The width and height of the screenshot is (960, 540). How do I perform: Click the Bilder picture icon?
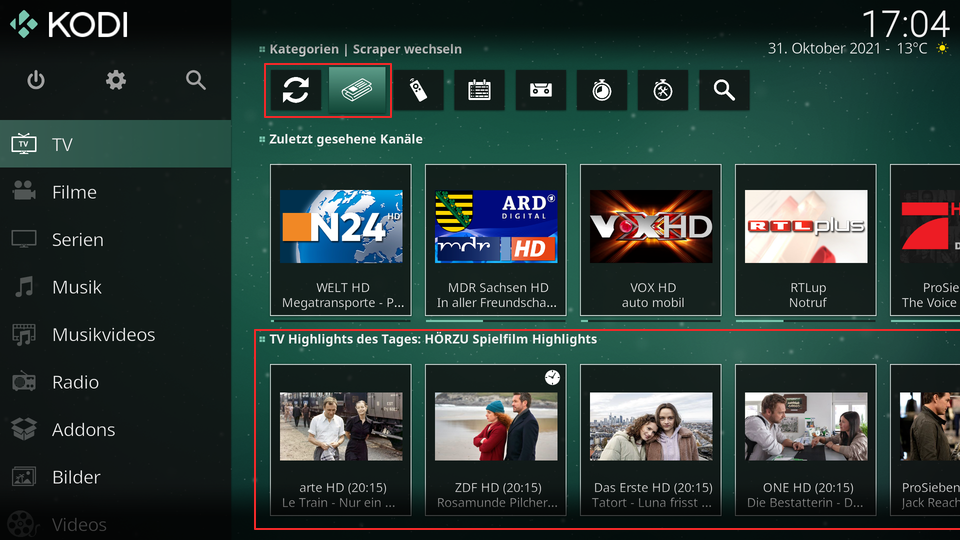pyautogui.click(x=24, y=477)
